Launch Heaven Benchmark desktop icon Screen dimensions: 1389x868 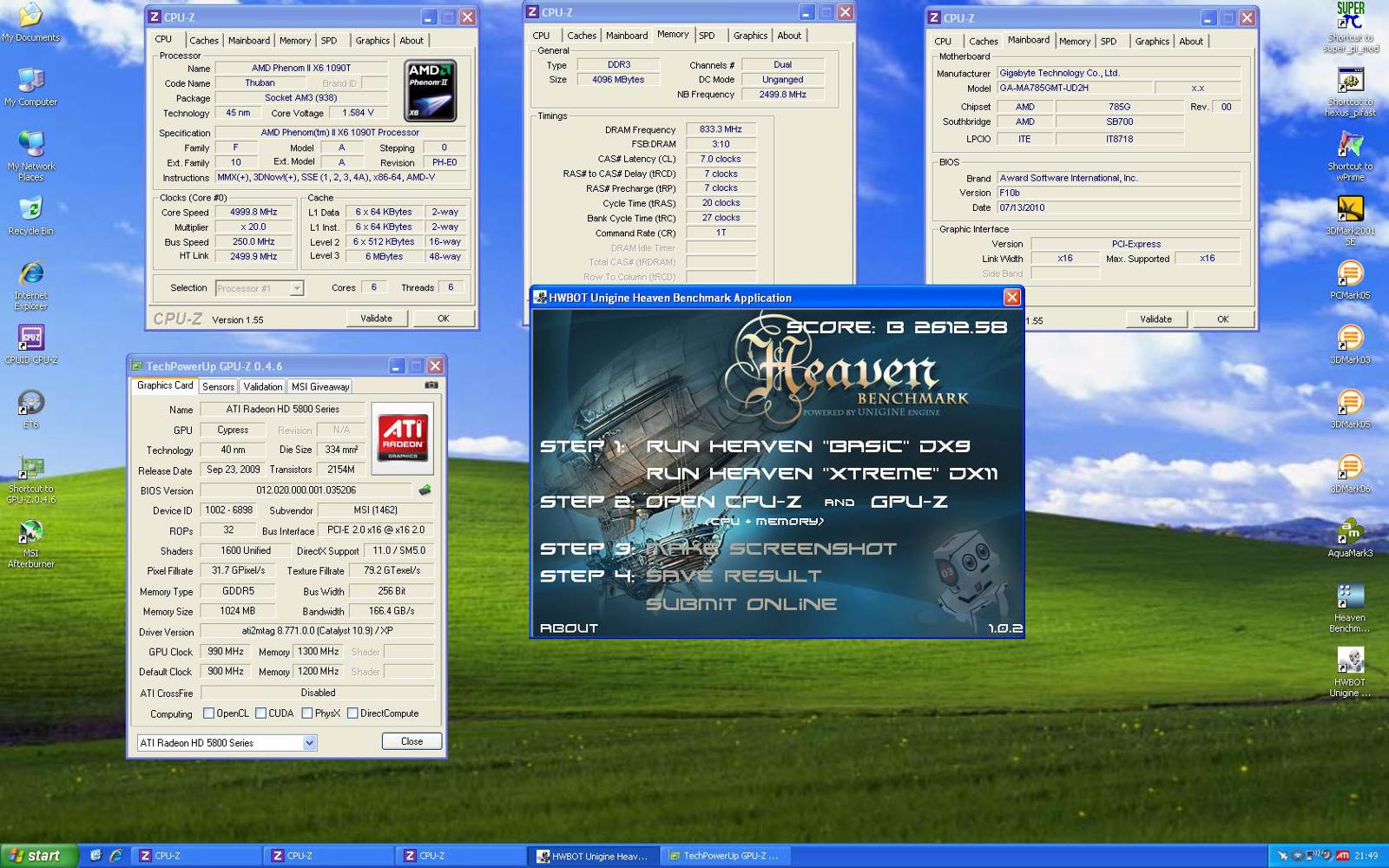click(x=1350, y=608)
